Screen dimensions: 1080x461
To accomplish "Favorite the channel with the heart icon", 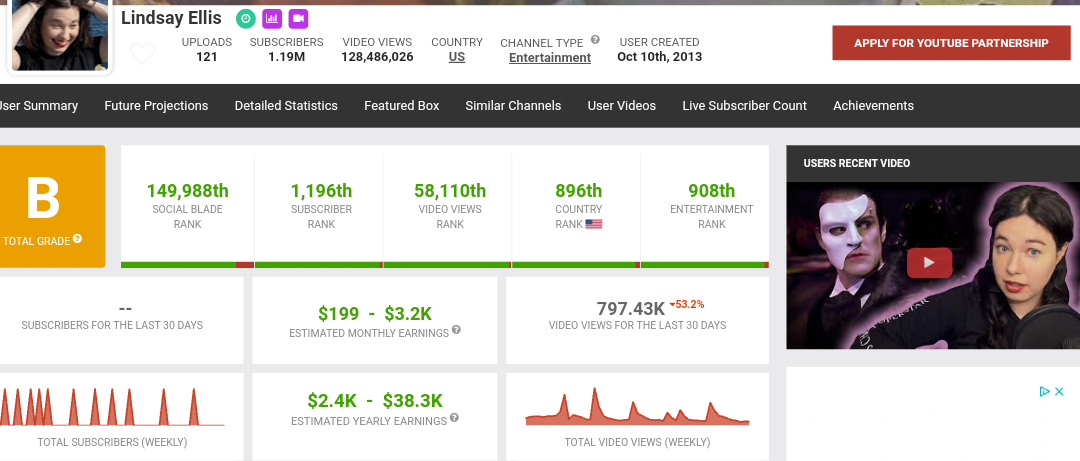I will (x=143, y=54).
